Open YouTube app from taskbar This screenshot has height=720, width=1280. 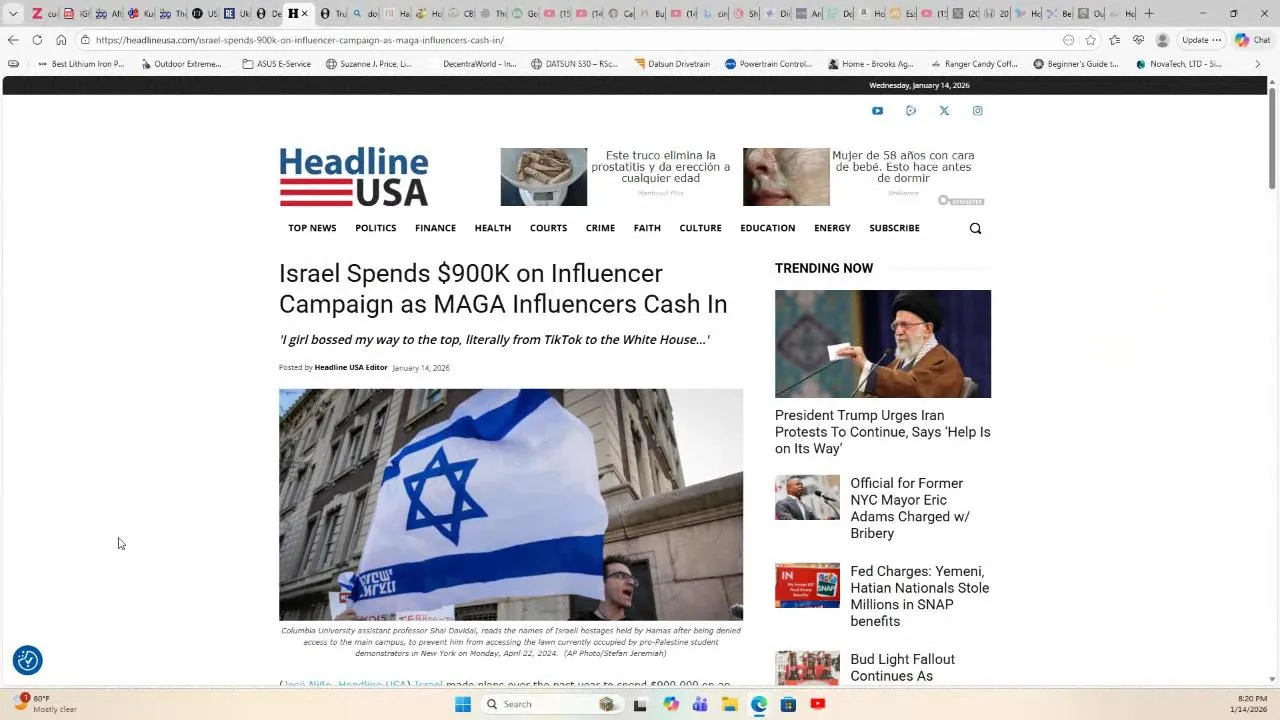click(x=818, y=704)
